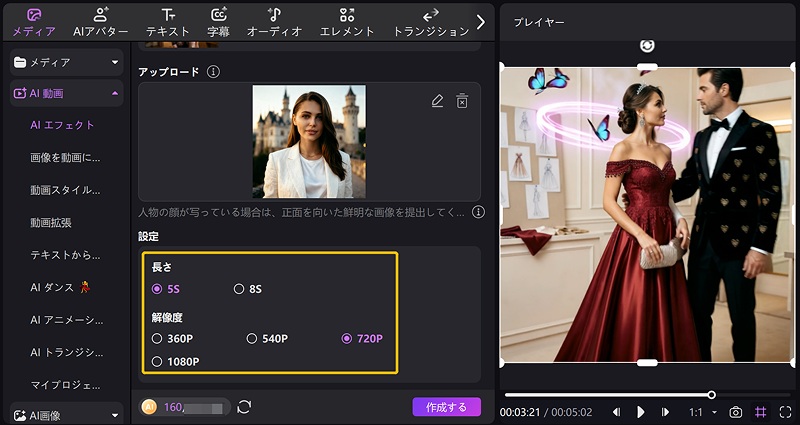Select 画像を動画に in sidebar
This screenshot has width=800, height=425.
[x=65, y=158]
